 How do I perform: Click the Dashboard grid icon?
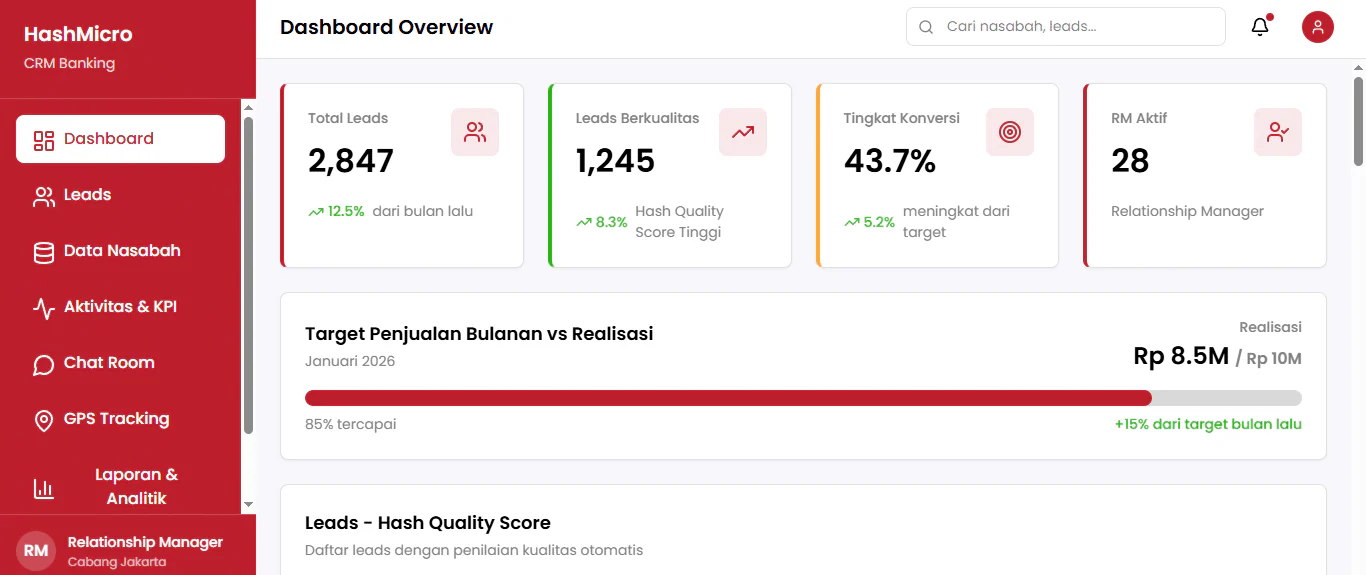pyautogui.click(x=44, y=140)
